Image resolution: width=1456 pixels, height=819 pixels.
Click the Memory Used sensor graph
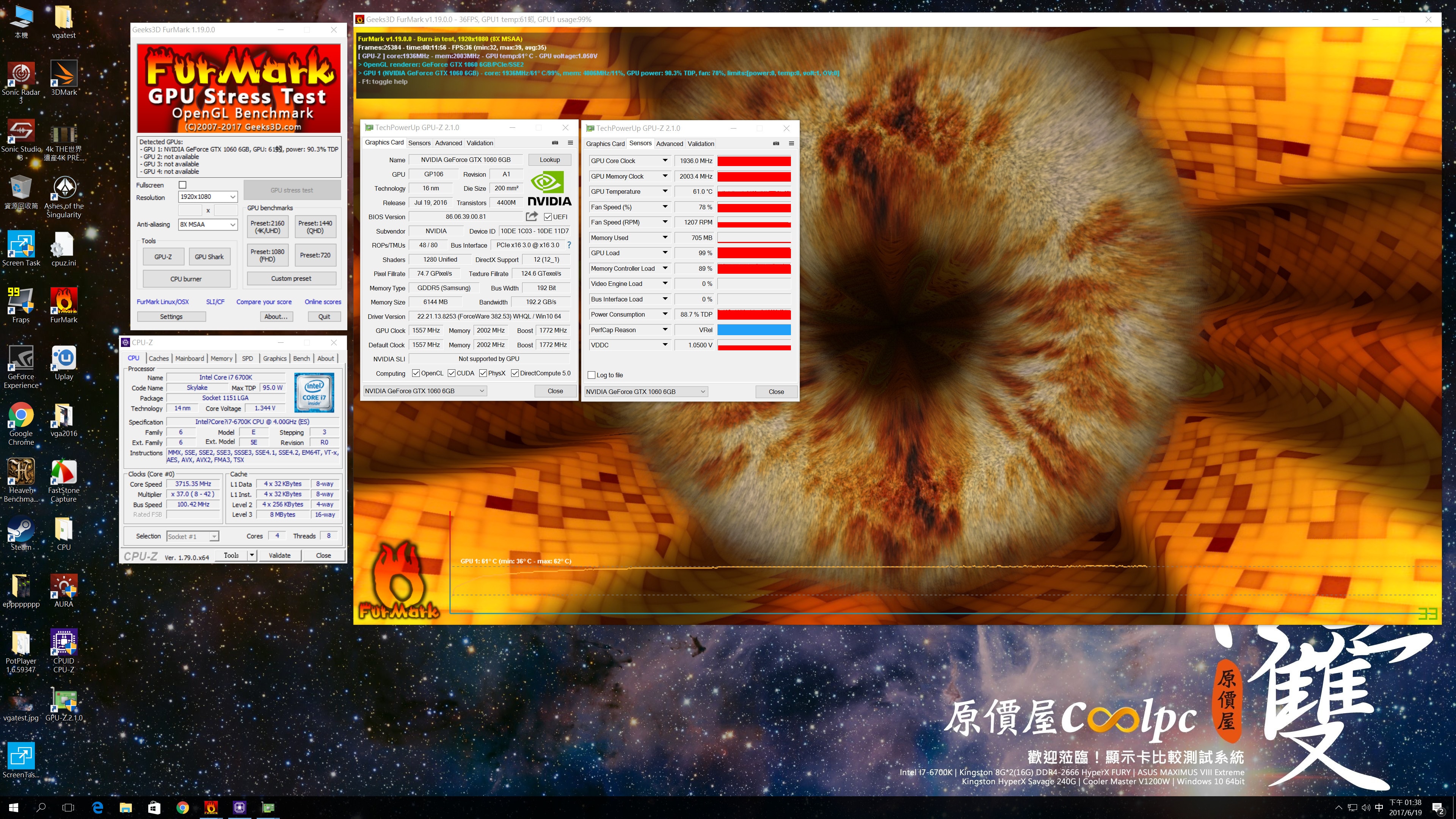(754, 237)
